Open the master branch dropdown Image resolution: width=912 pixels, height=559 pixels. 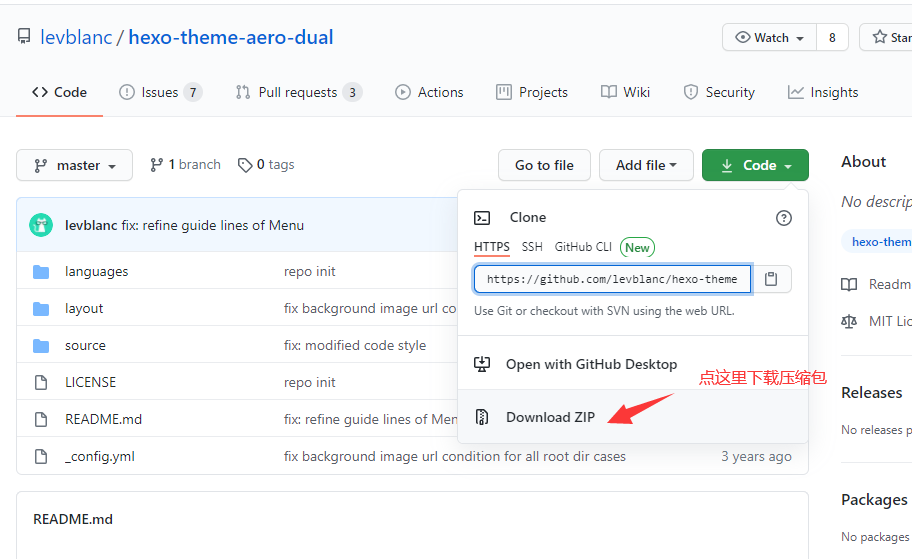75,165
